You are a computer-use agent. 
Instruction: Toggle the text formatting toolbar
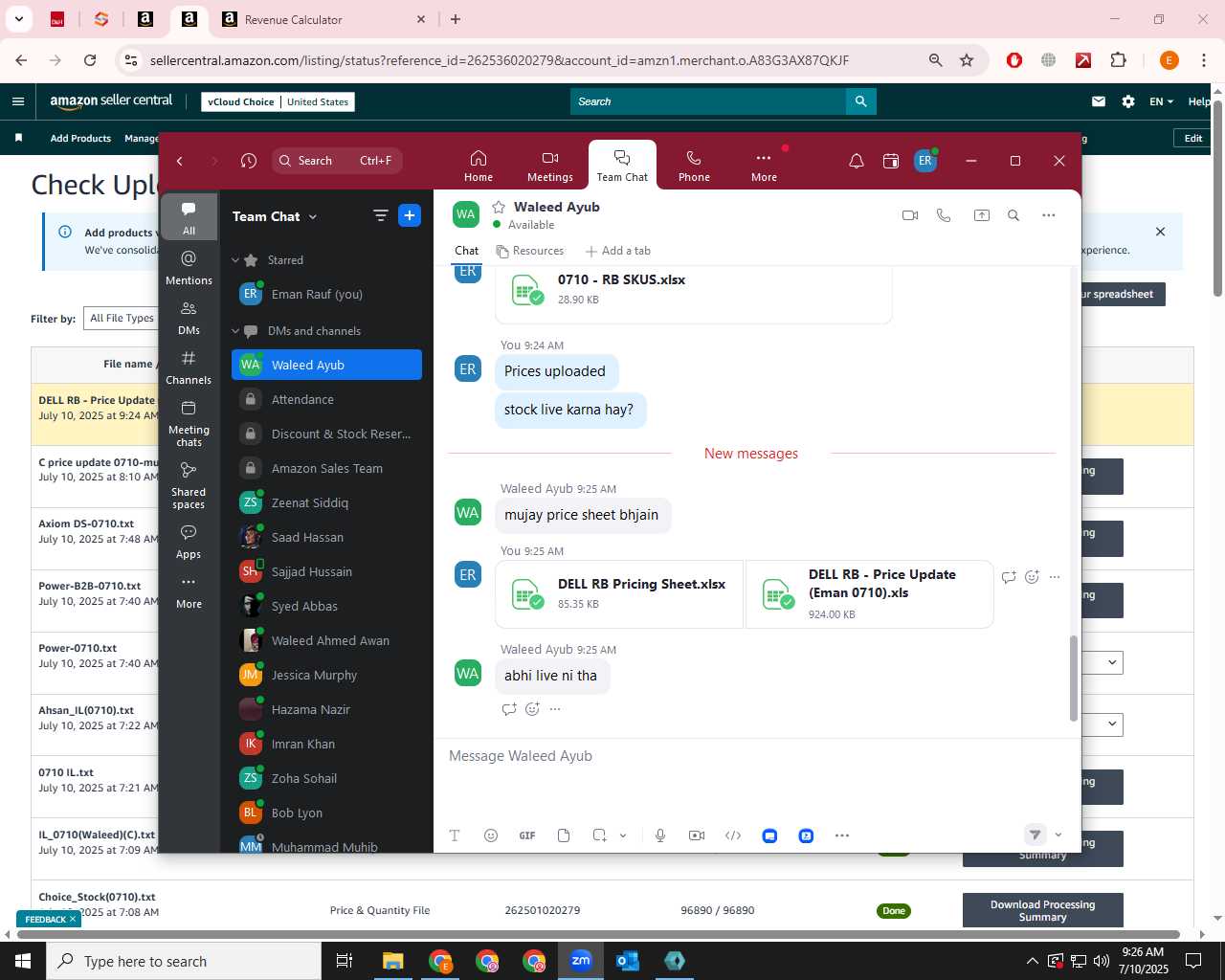455,835
